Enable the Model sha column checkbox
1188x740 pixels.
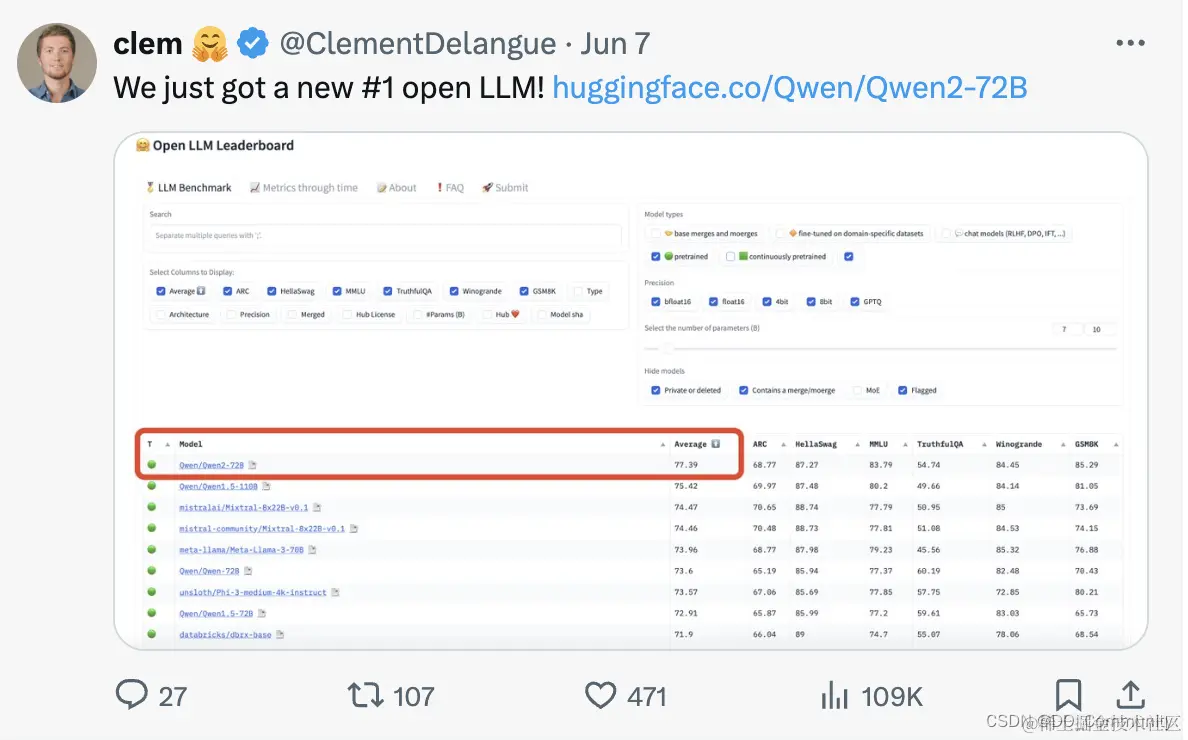coord(542,314)
